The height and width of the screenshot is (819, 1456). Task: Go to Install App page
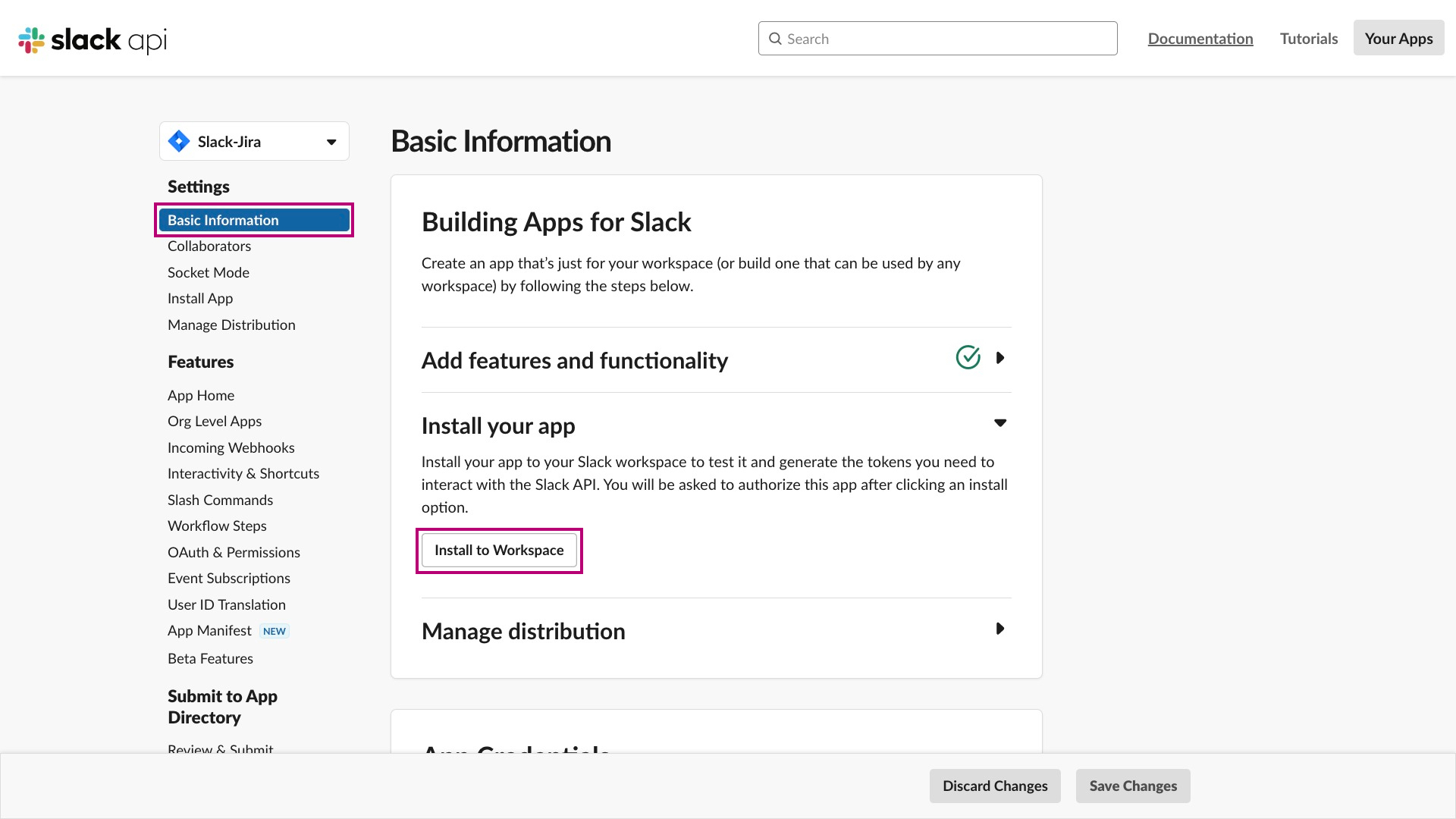(x=200, y=299)
